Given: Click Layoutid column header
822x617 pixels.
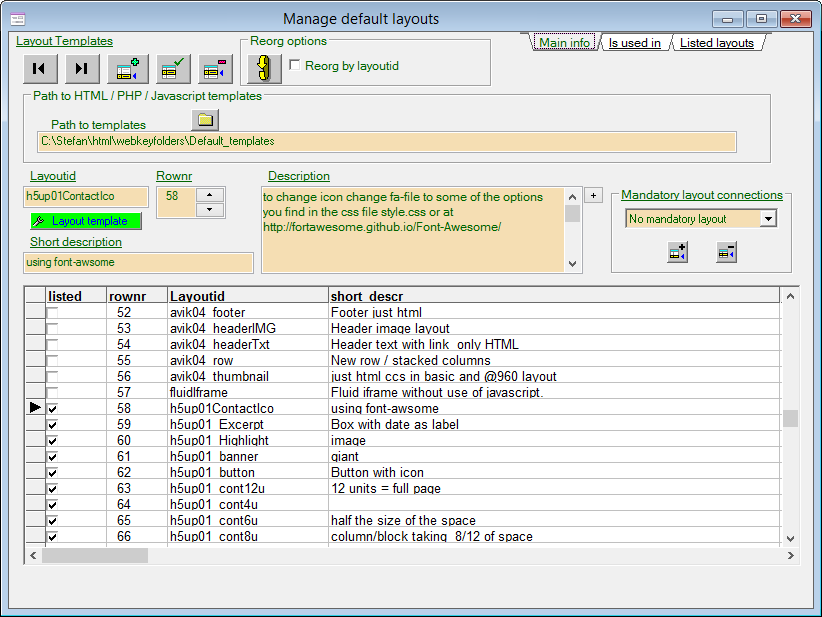Looking at the screenshot, I should (x=248, y=296).
